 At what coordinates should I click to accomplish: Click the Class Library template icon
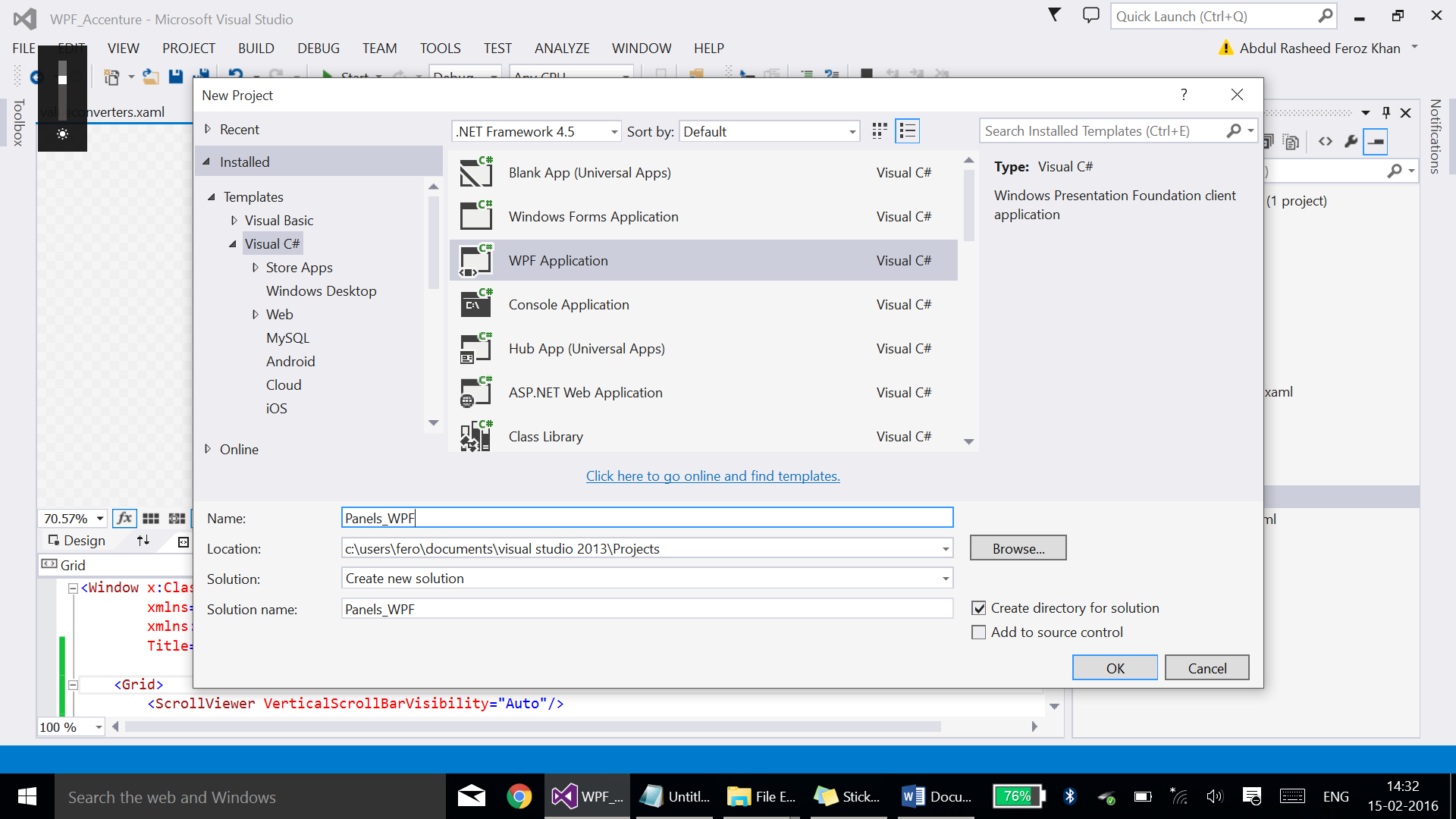pyautogui.click(x=476, y=437)
